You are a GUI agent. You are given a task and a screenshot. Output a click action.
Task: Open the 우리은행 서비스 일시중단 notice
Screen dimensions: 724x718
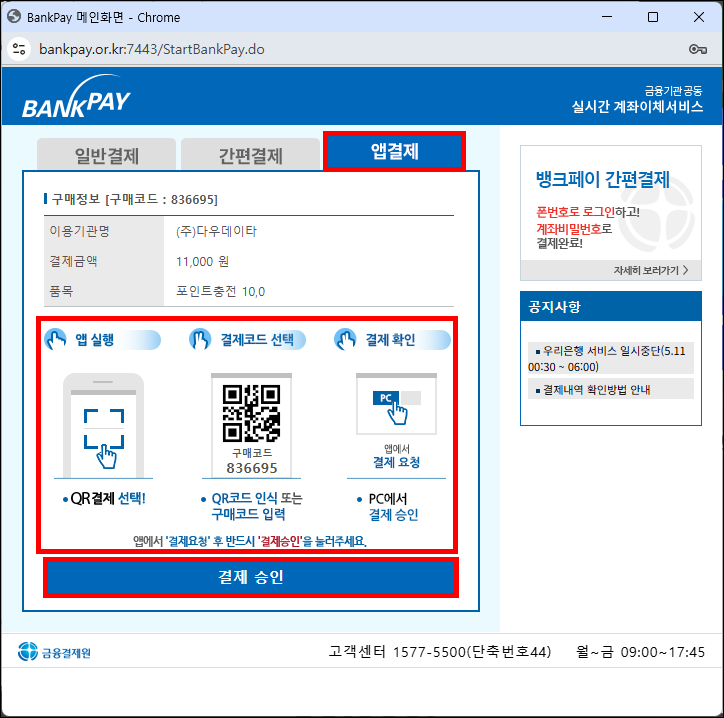tap(610, 358)
